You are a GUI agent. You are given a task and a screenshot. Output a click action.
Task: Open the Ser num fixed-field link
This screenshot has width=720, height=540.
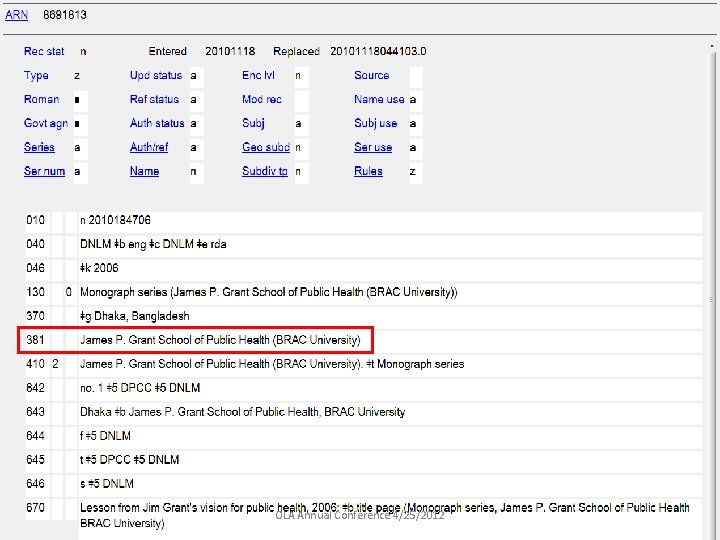[x=45, y=171]
